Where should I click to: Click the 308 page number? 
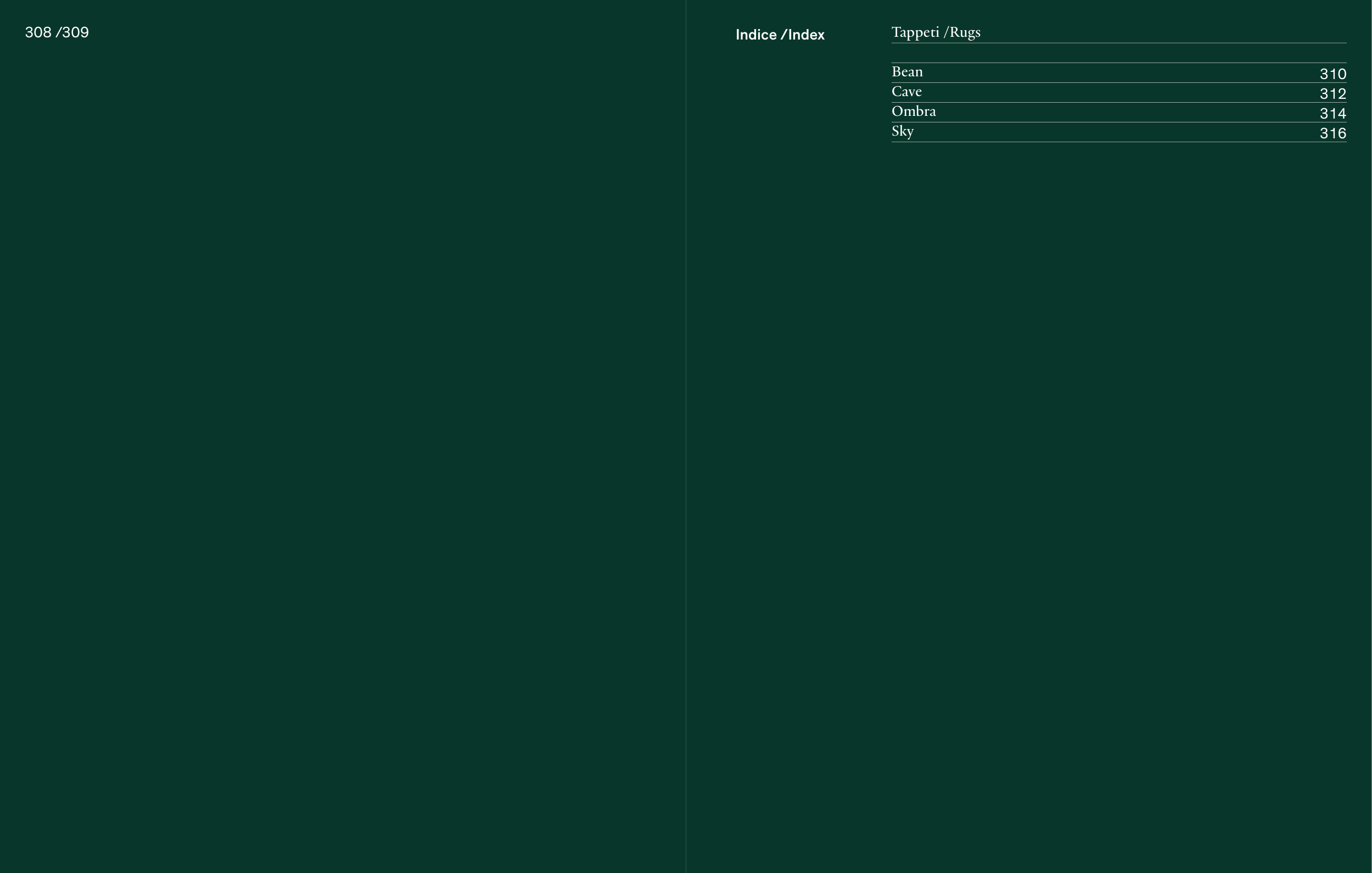click(x=38, y=32)
